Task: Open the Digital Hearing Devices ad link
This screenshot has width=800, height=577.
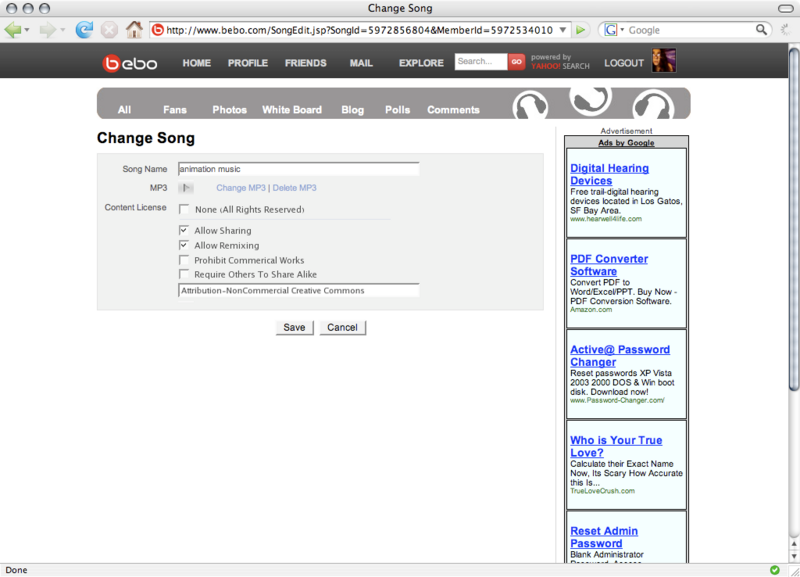Action: 609,174
